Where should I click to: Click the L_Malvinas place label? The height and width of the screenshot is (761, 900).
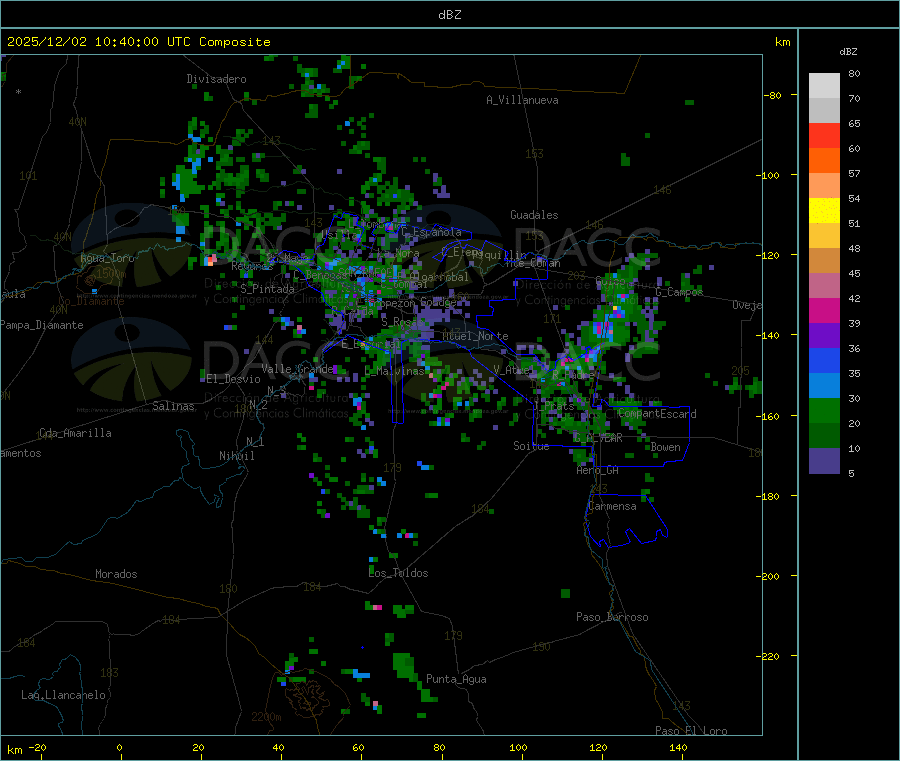394,371
